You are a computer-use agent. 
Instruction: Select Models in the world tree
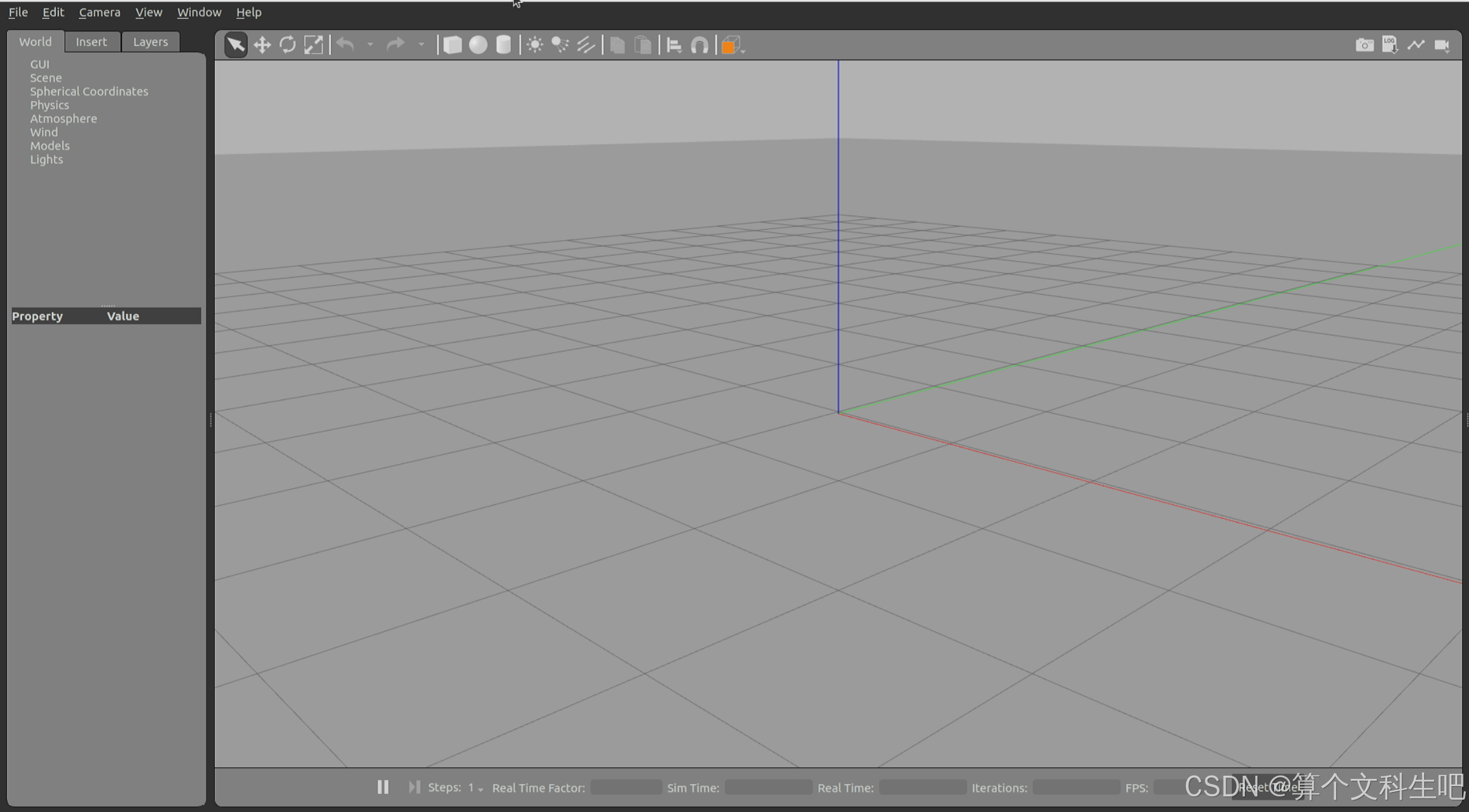click(x=50, y=146)
